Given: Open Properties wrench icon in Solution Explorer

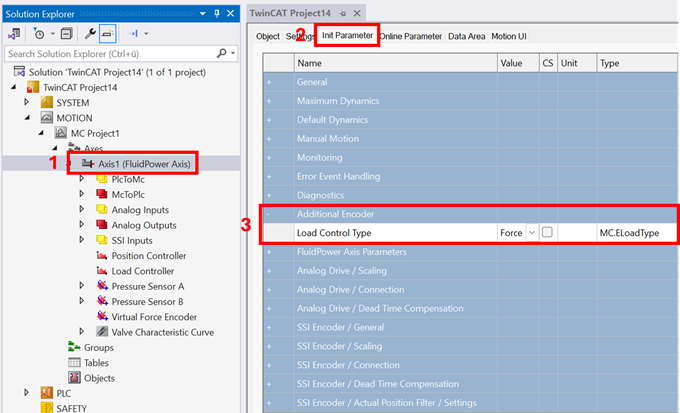Looking at the screenshot, I should pyautogui.click(x=90, y=33).
